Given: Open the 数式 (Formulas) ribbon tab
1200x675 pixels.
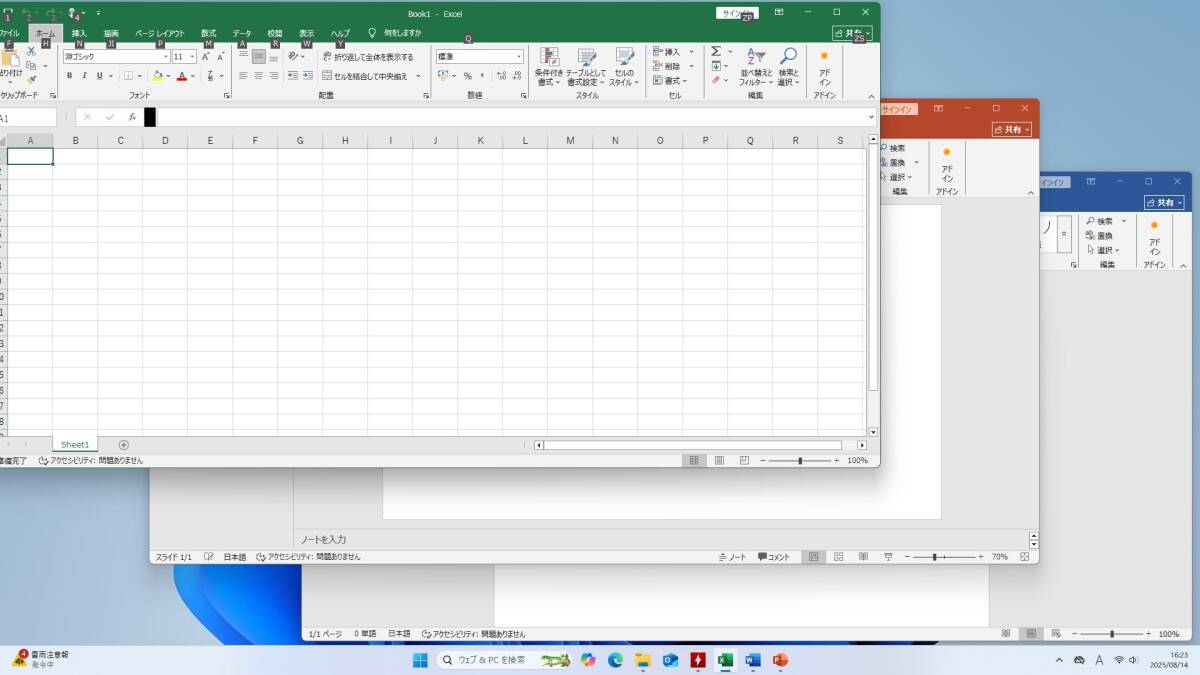Looking at the screenshot, I should (x=208, y=33).
